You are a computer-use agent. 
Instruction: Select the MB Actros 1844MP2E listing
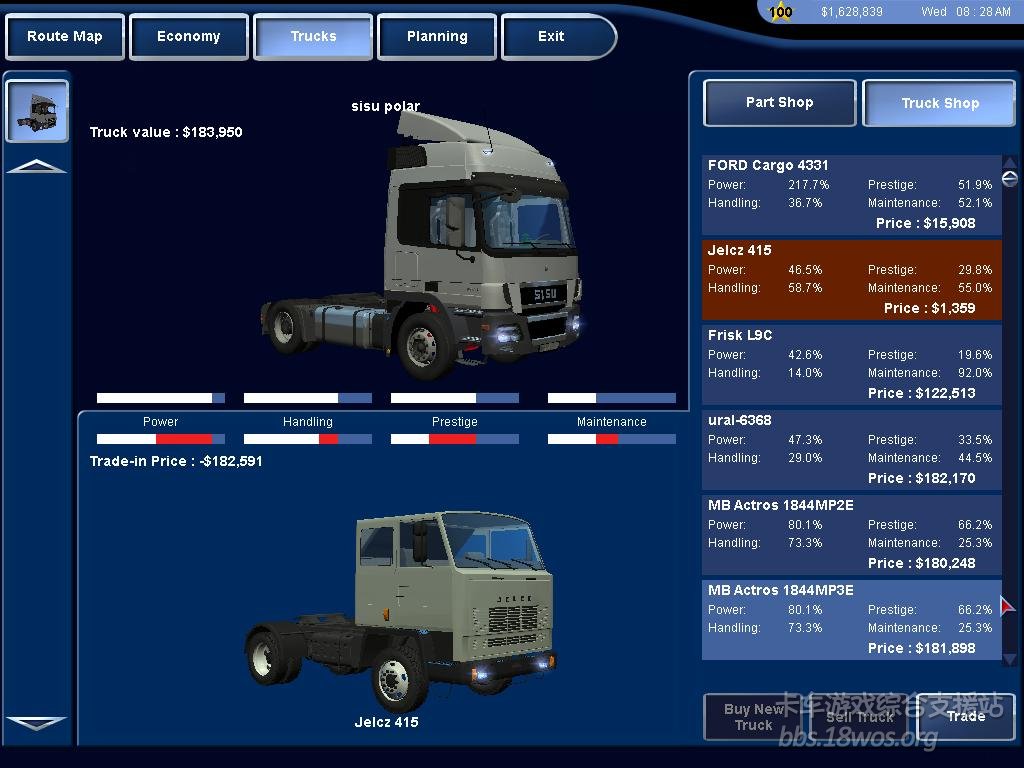coord(852,534)
